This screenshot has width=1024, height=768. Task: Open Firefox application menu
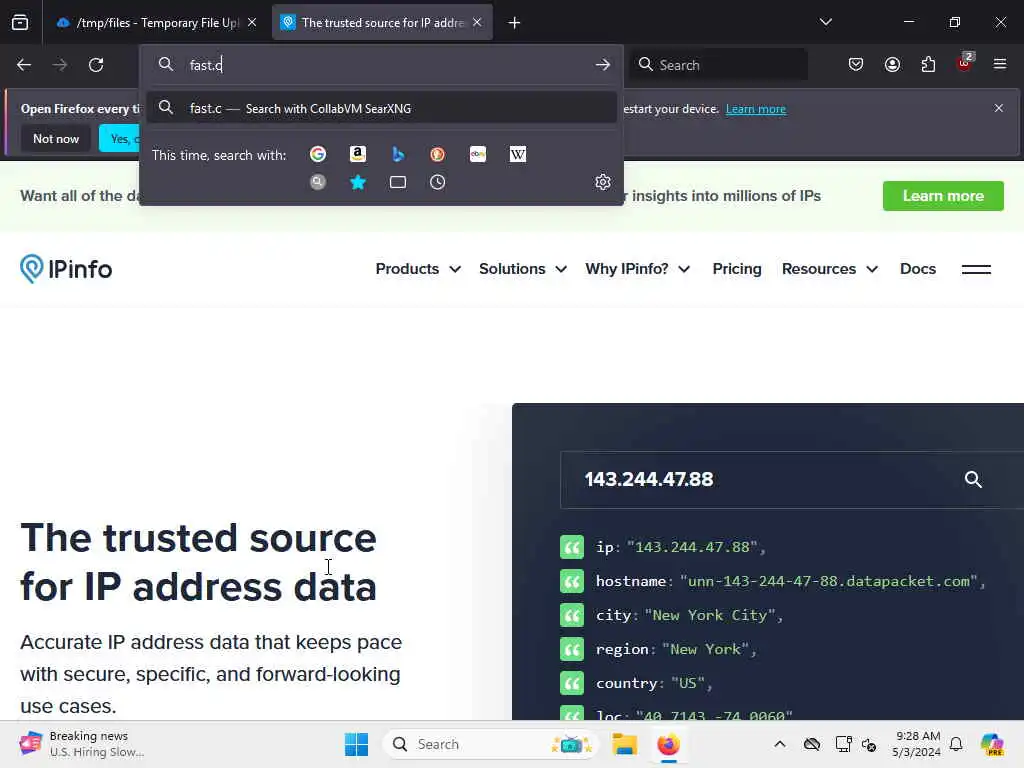coord(1000,64)
